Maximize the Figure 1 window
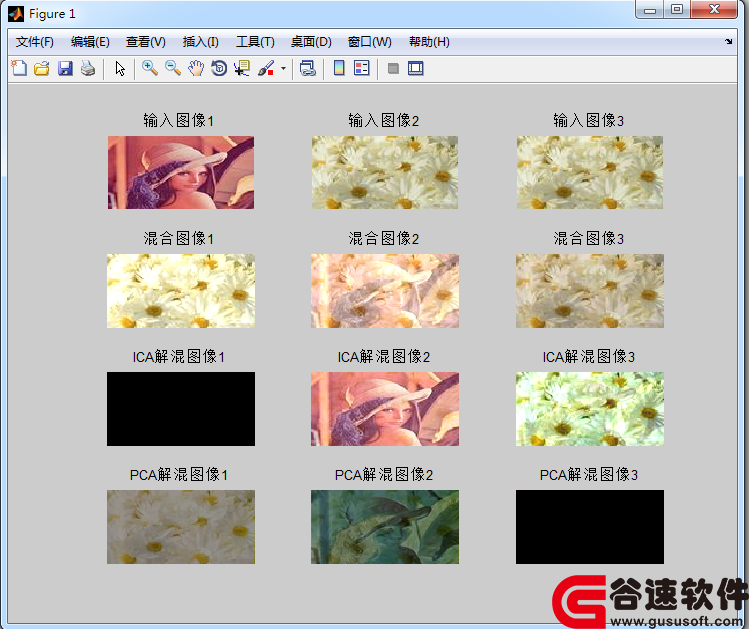The width and height of the screenshot is (749, 629). point(676,10)
